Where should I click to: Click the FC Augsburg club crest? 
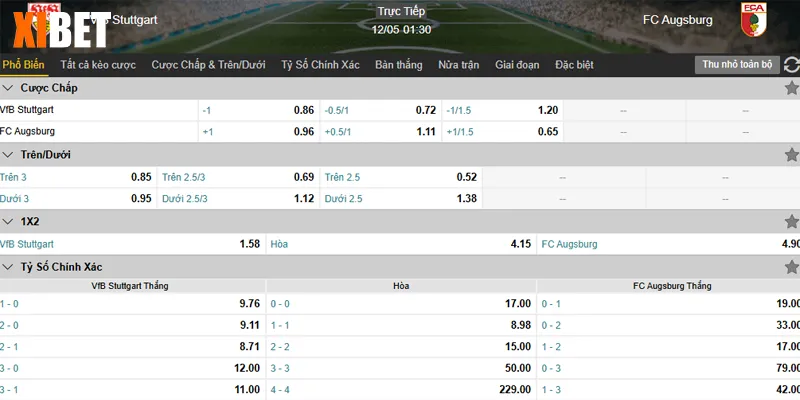tap(754, 21)
